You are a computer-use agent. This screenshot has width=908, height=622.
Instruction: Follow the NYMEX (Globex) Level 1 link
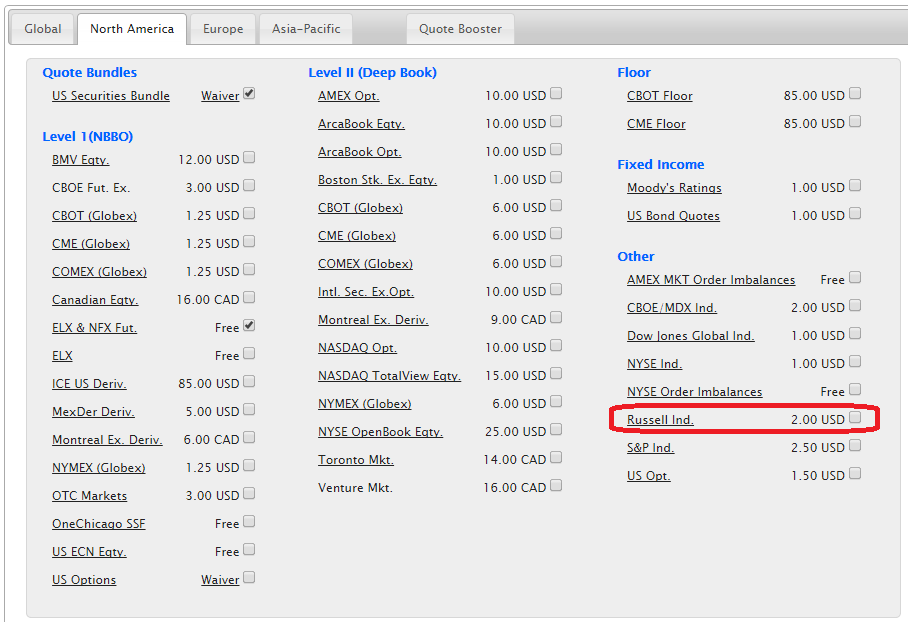[x=98, y=467]
